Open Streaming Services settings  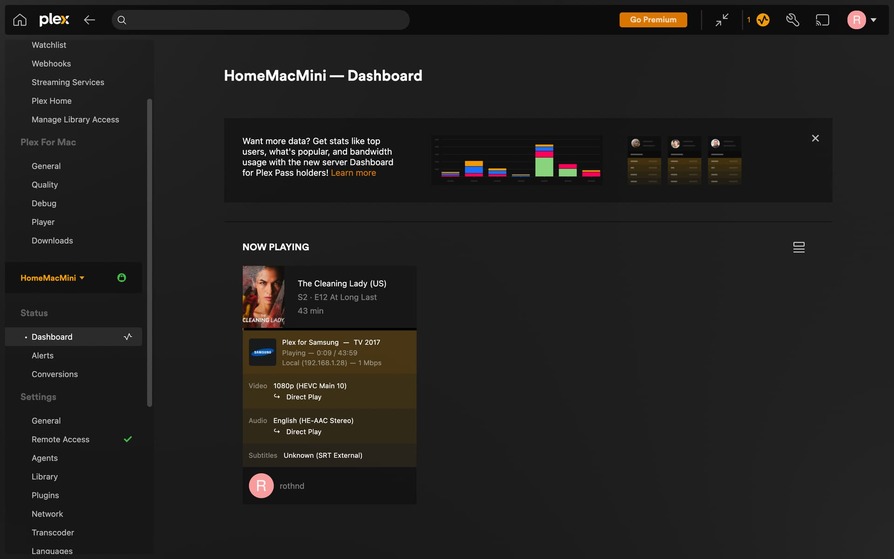[x=68, y=82]
